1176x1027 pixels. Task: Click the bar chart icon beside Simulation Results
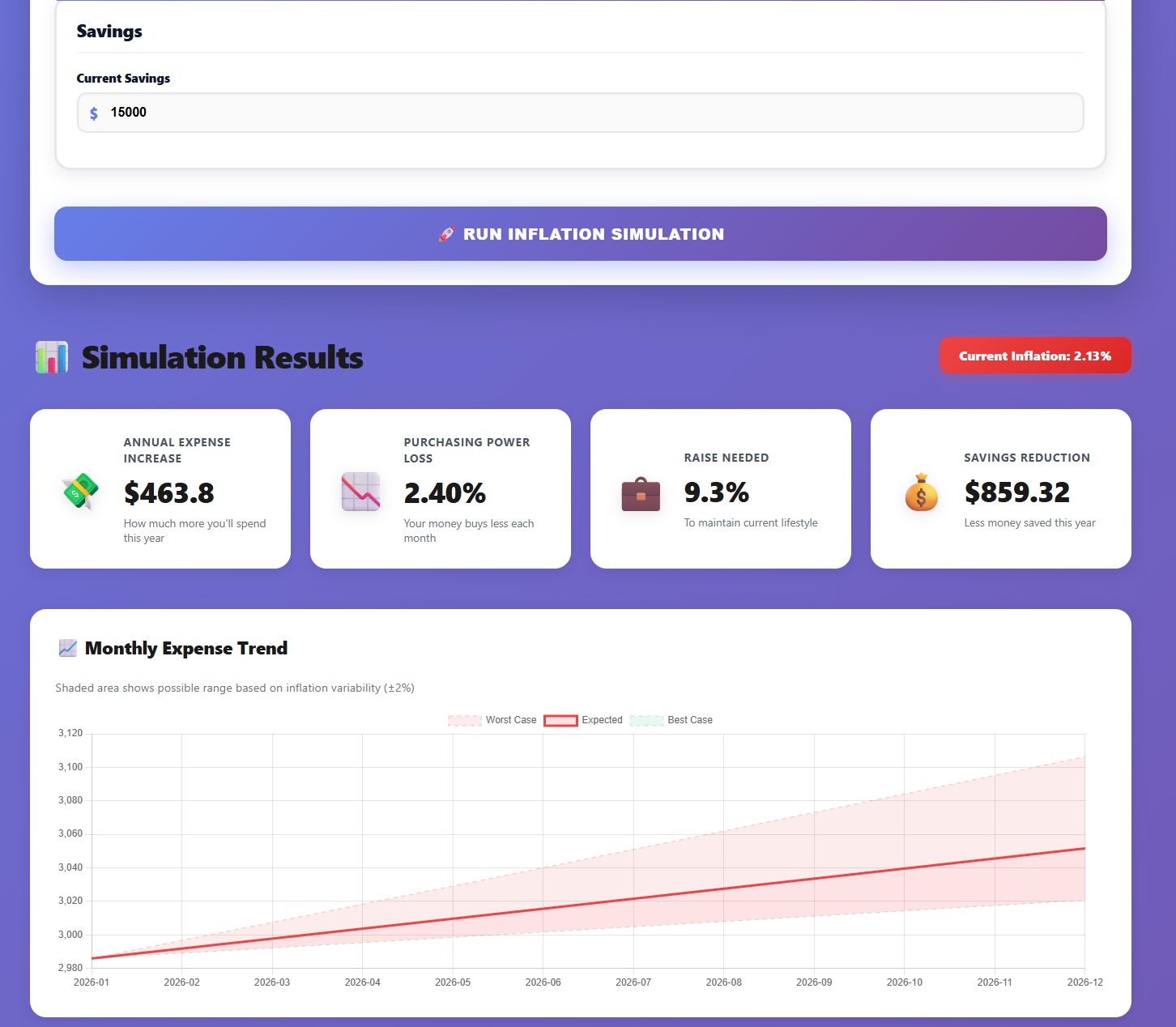tap(52, 357)
